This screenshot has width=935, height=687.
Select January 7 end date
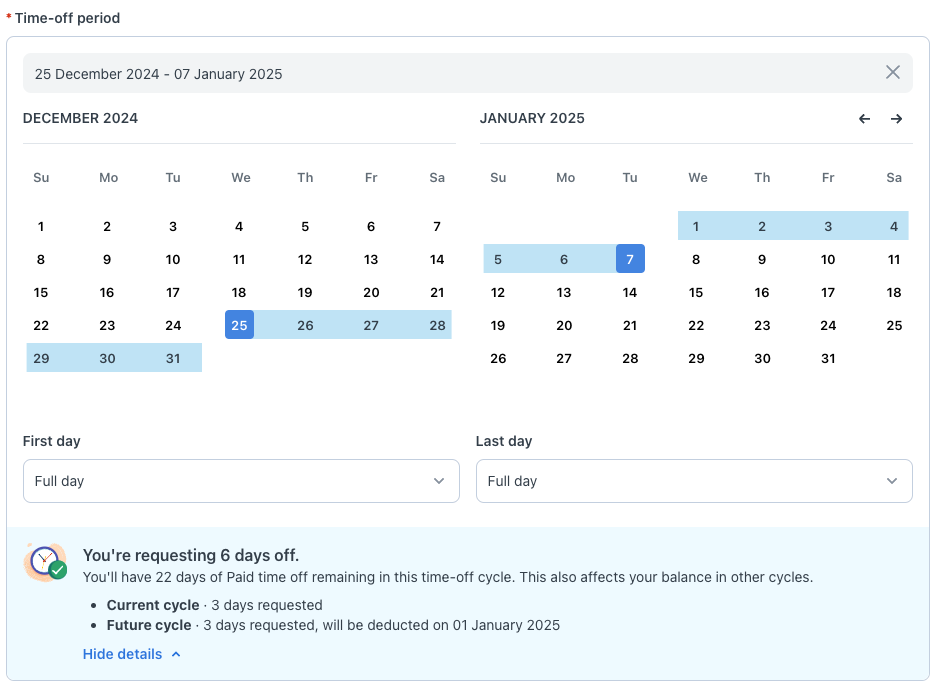pos(630,259)
